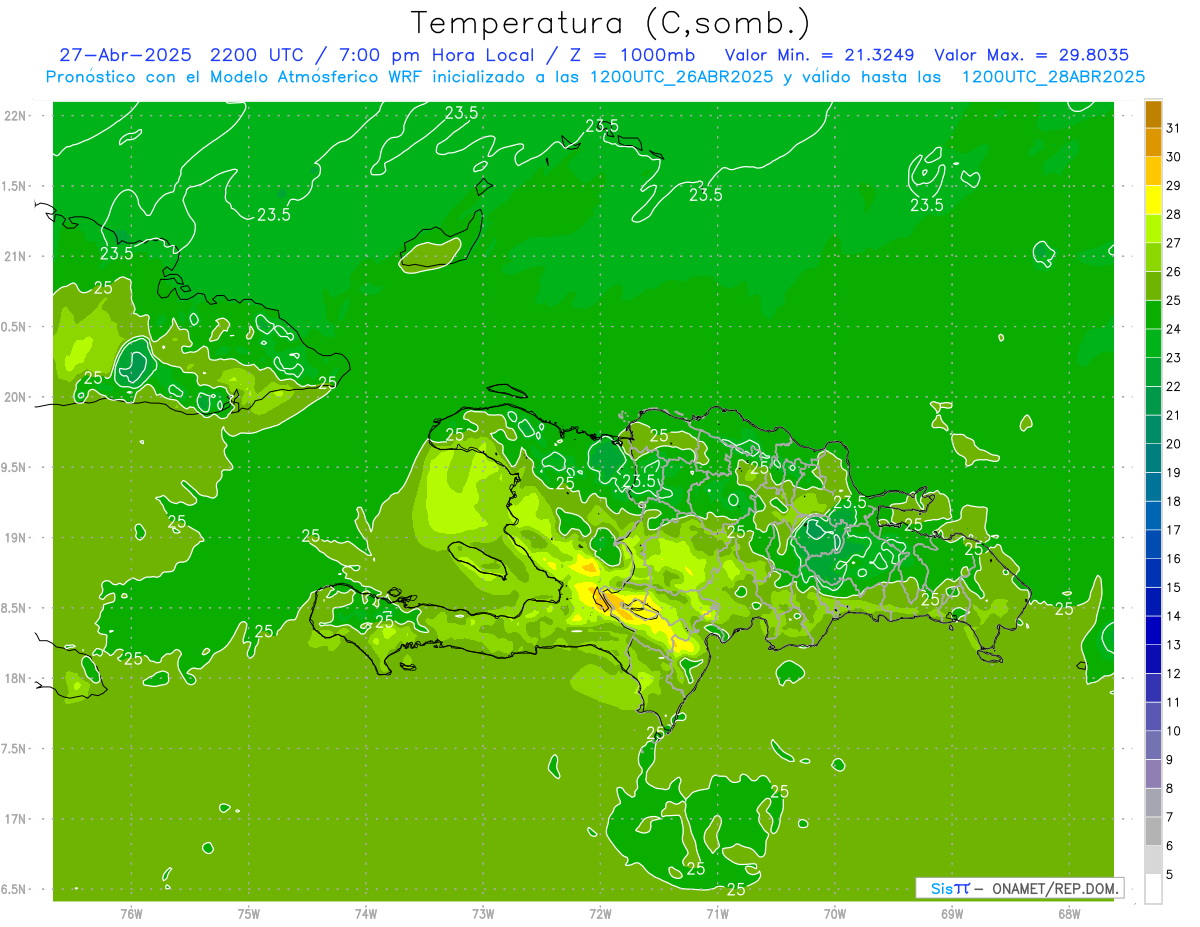Click the latitude label '9.5N'
This screenshot has height=927, width=1200.
coord(15,467)
